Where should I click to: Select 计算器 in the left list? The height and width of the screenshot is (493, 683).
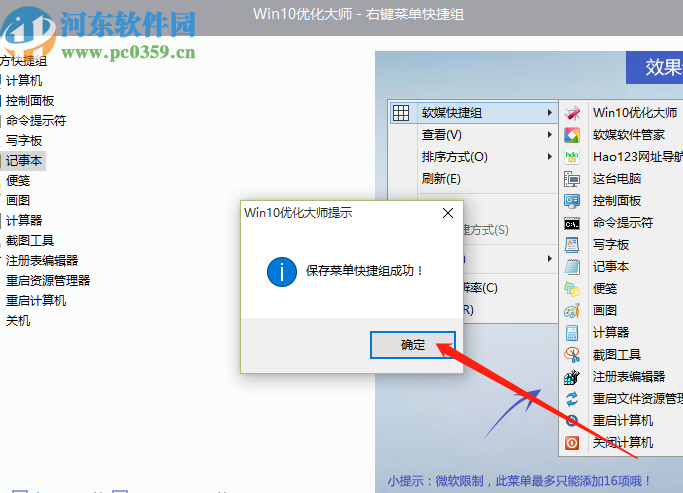point(24,220)
